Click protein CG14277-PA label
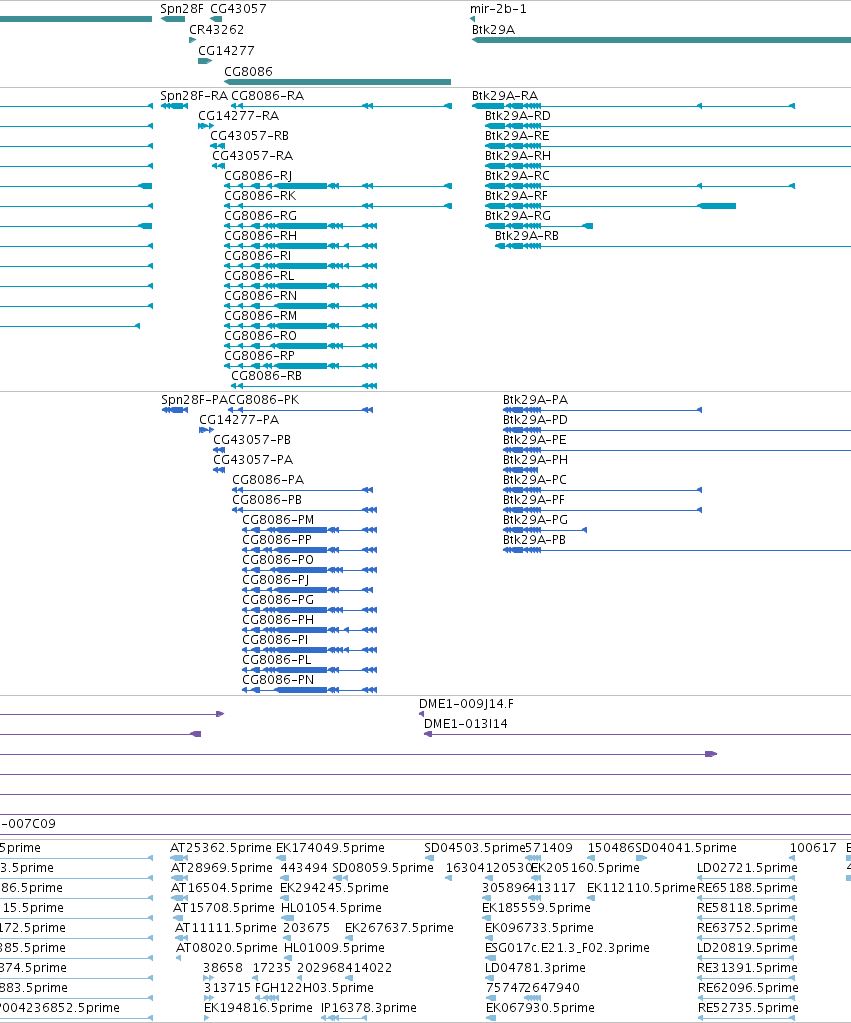The width and height of the screenshot is (851, 1023). [x=239, y=420]
